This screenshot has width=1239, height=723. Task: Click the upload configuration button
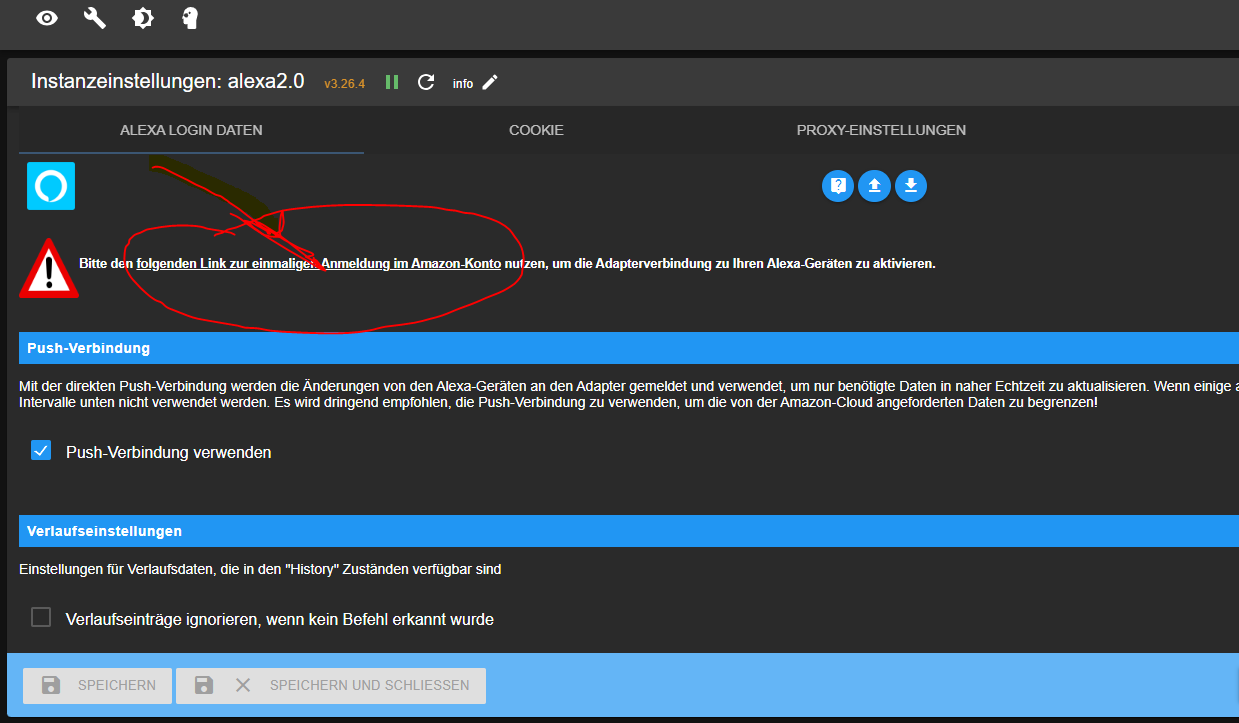point(874,185)
